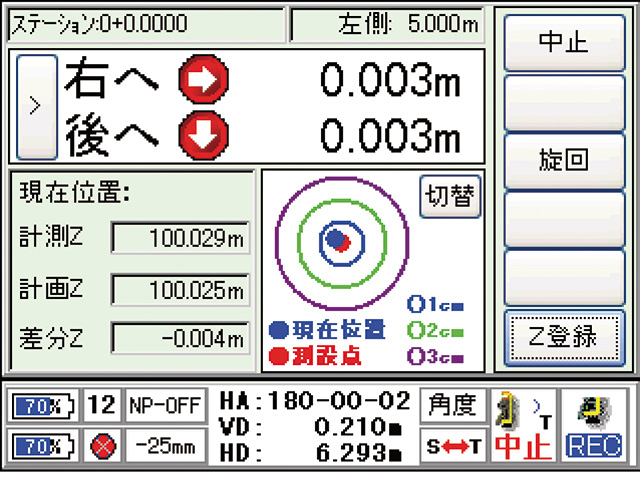
Task: Click the HD: 6.293m reading
Action: click(x=311, y=453)
